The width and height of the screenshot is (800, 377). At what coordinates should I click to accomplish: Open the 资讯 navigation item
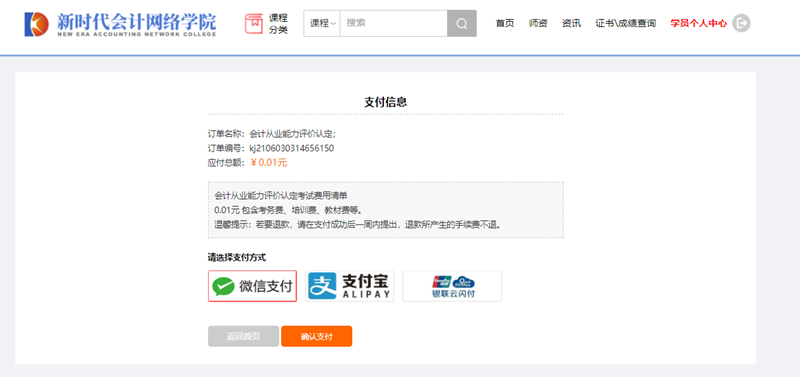[571, 23]
